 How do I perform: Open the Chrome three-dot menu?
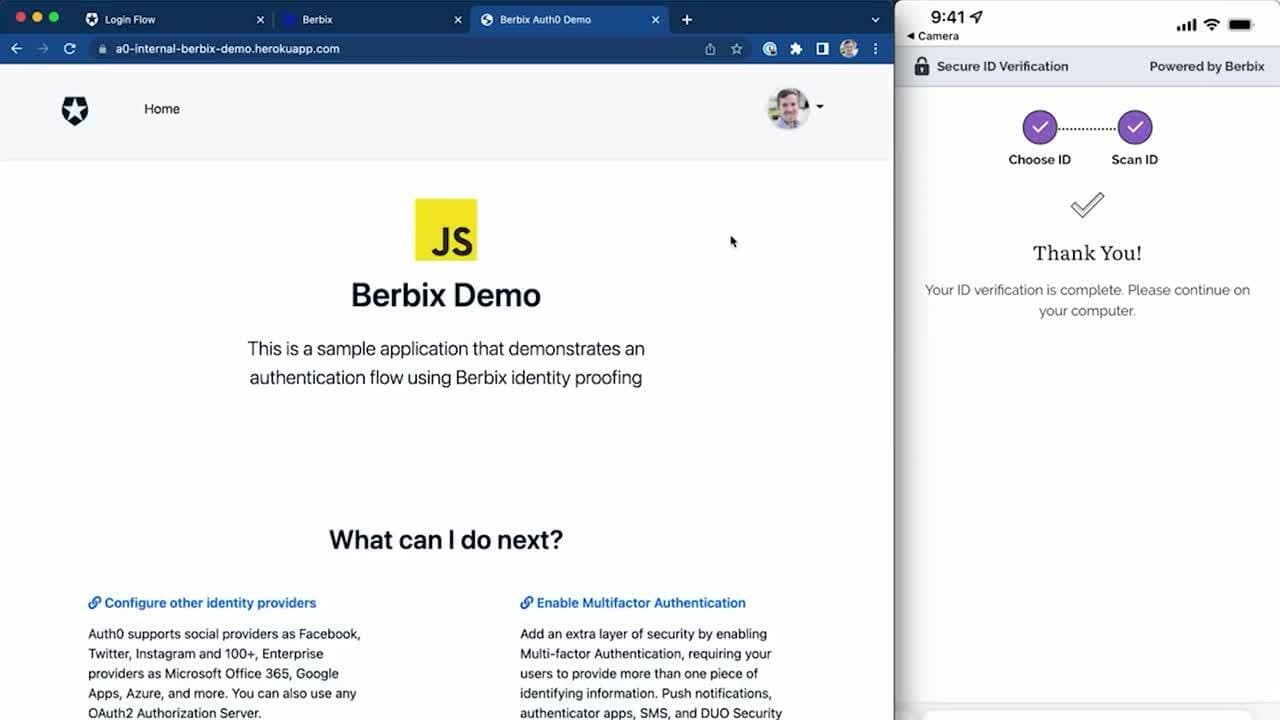pyautogui.click(x=876, y=49)
